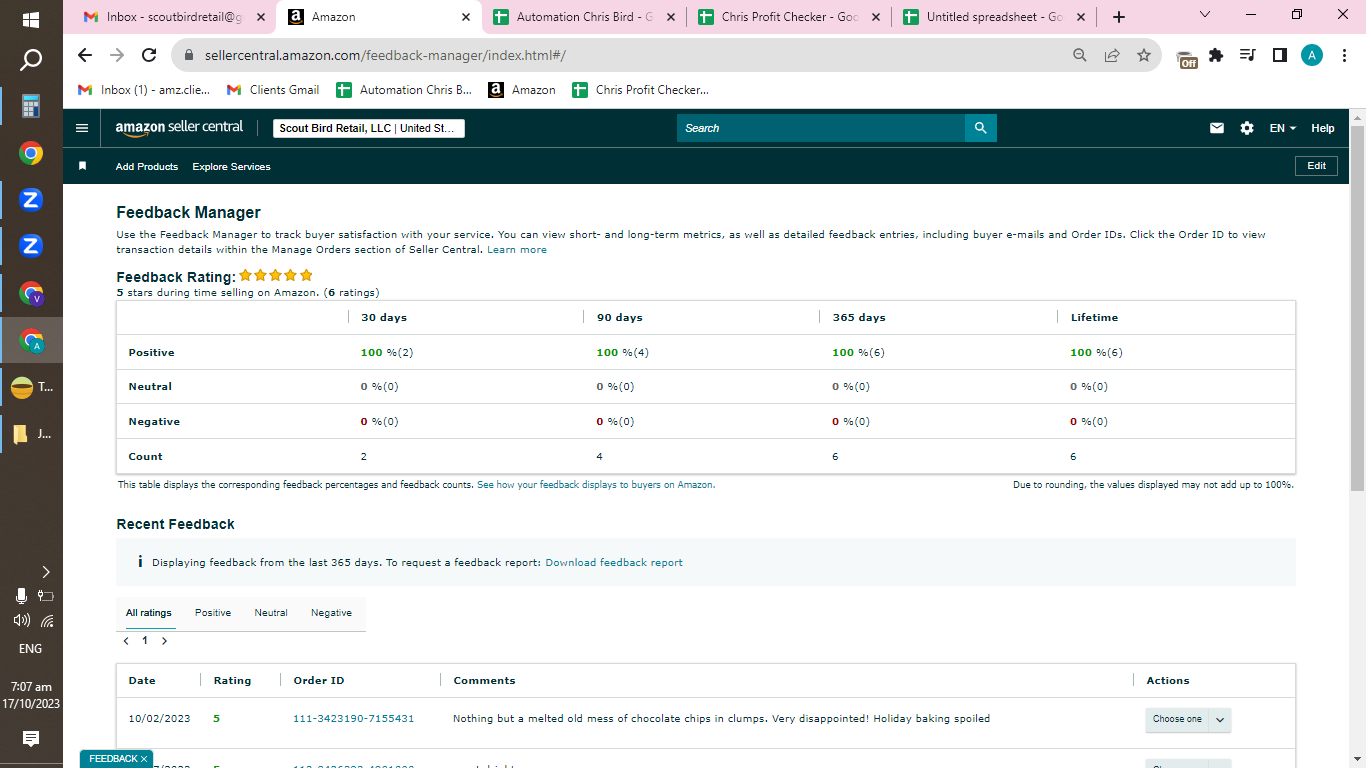This screenshot has height=768, width=1366.
Task: Click Download feedback report link
Action: click(614, 563)
